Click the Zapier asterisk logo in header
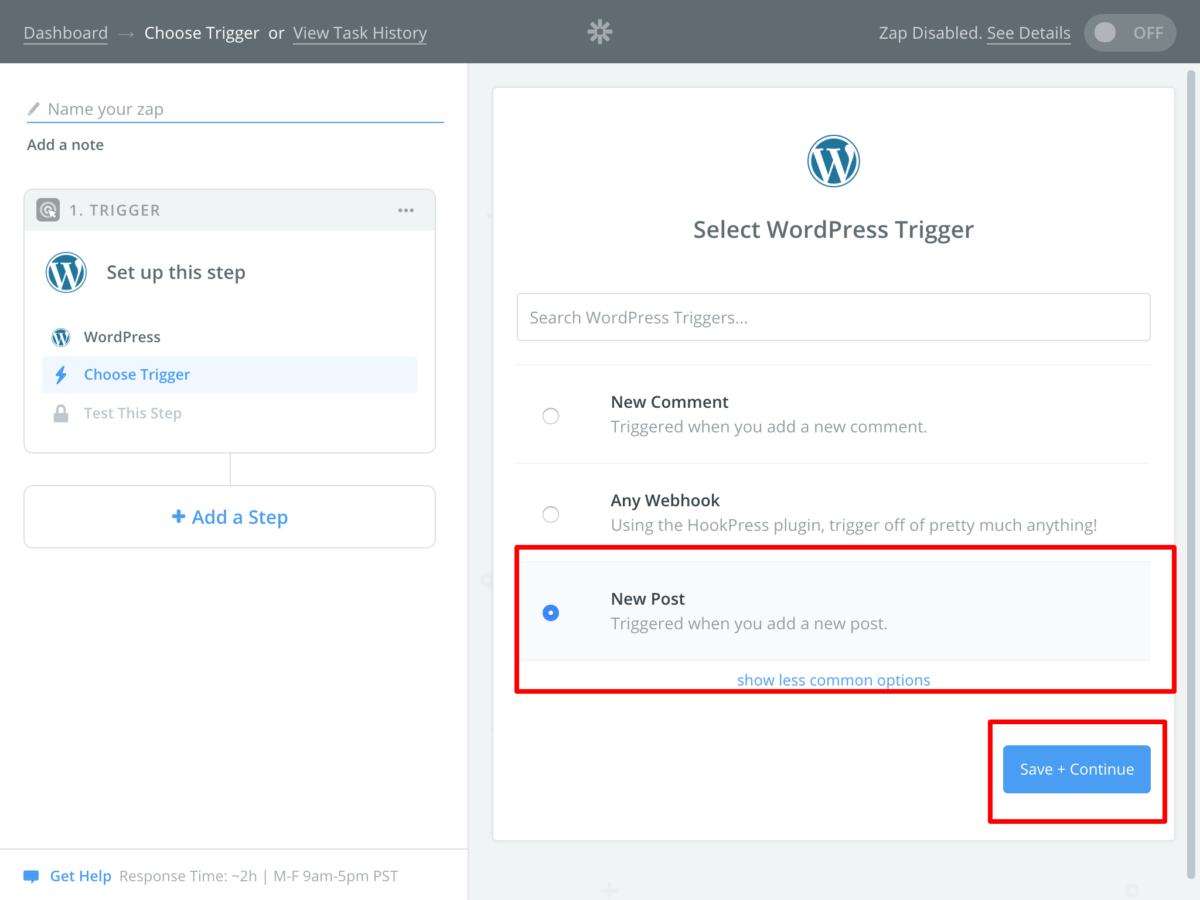The image size is (1200, 900). point(599,32)
